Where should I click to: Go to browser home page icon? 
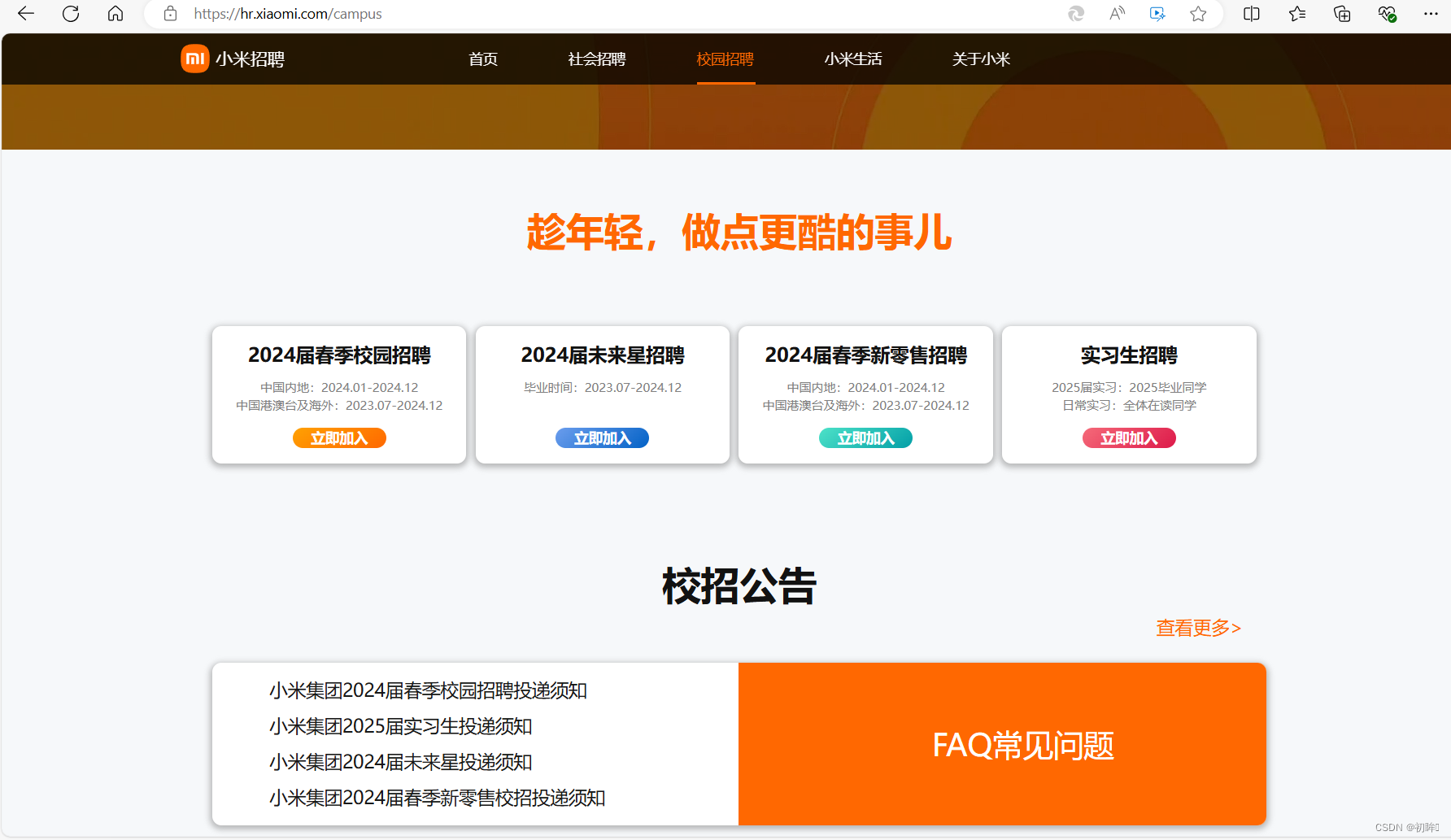click(115, 14)
